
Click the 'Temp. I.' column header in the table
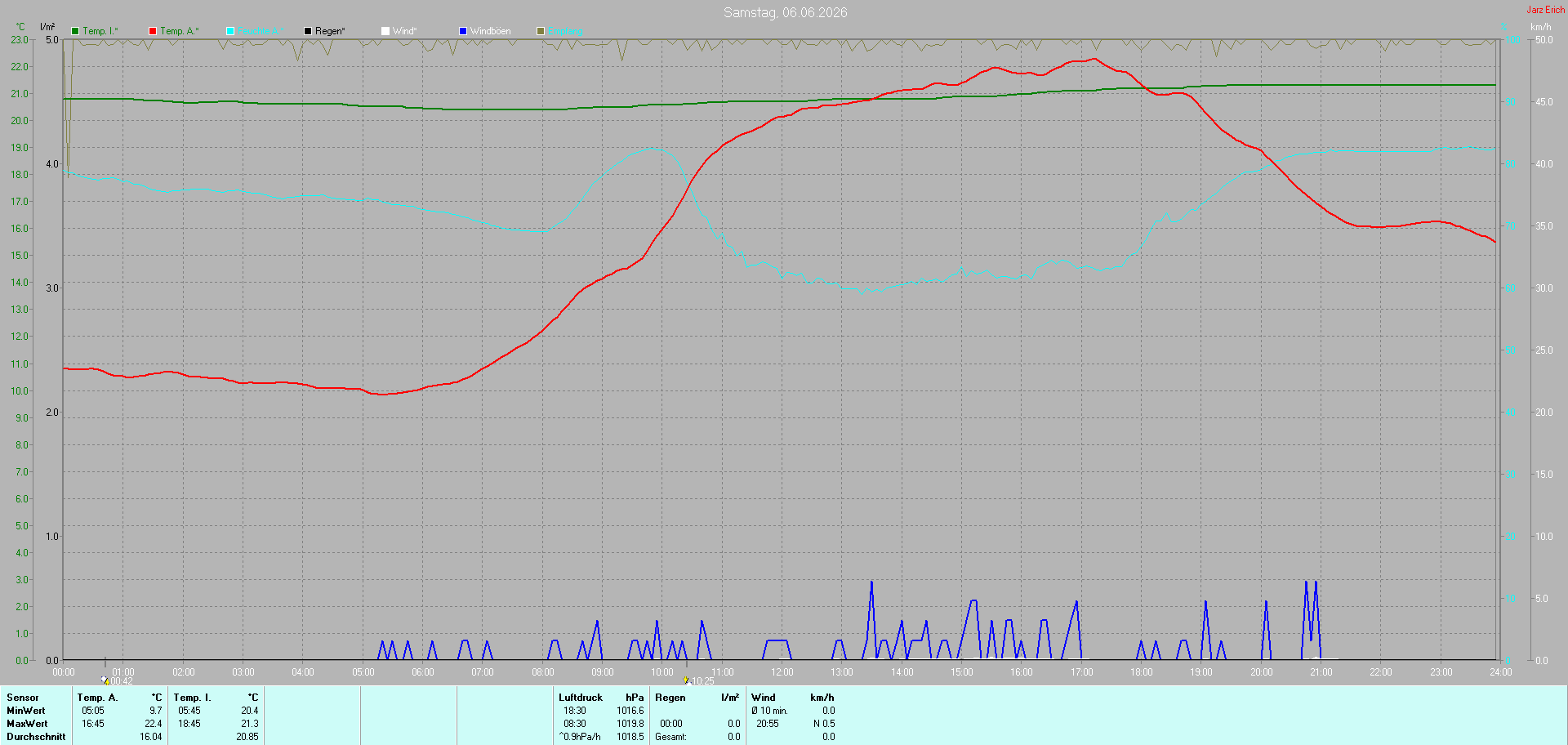click(x=192, y=698)
